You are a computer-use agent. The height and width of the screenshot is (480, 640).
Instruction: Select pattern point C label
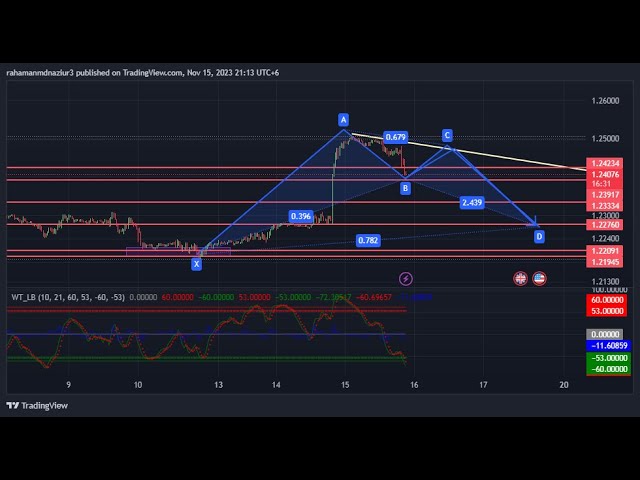point(447,135)
